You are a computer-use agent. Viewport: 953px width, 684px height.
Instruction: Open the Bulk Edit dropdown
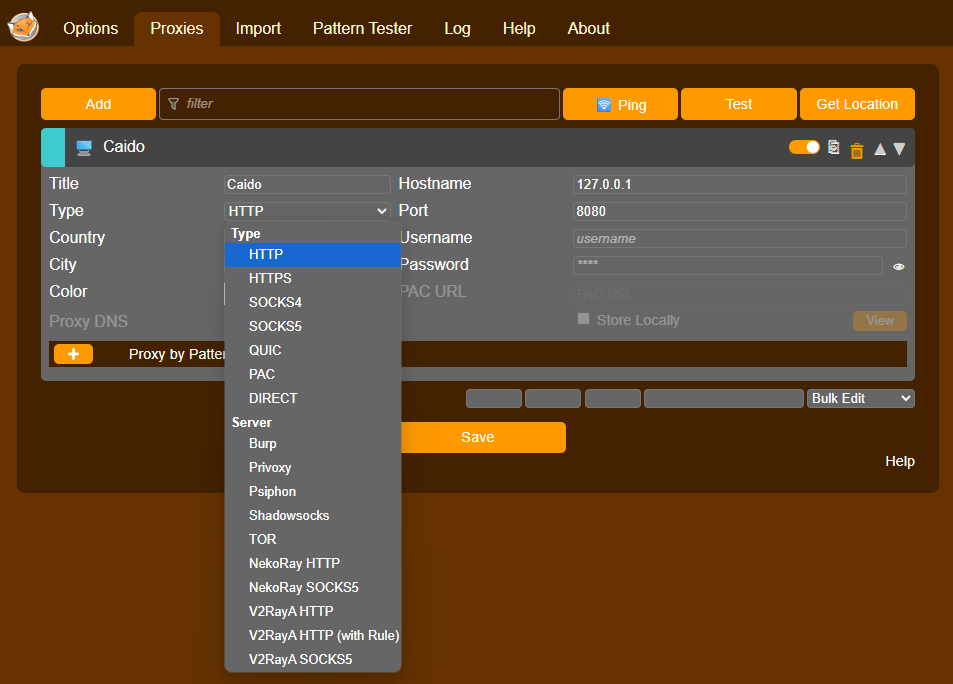tap(860, 398)
